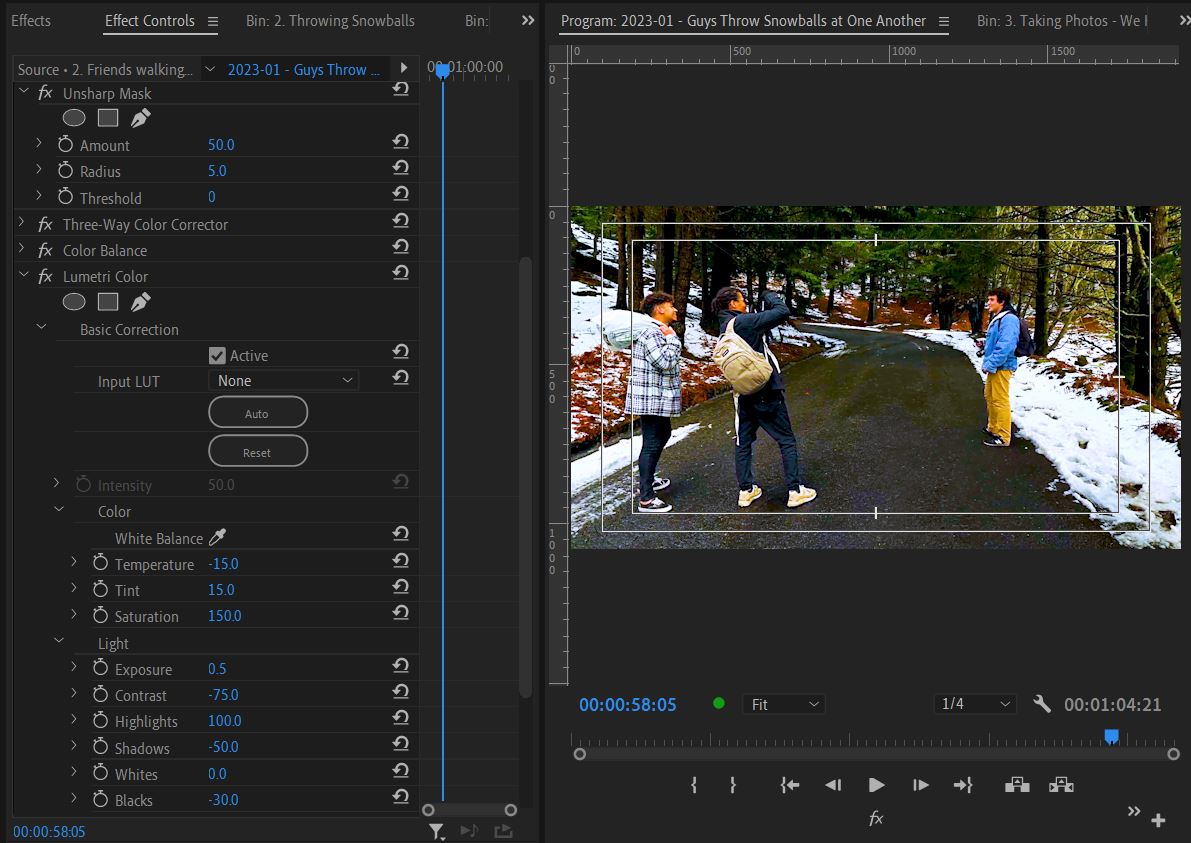Open Bin: 2. Throwing Snowballs tab
Viewport: 1191px width, 843px height.
tap(330, 21)
